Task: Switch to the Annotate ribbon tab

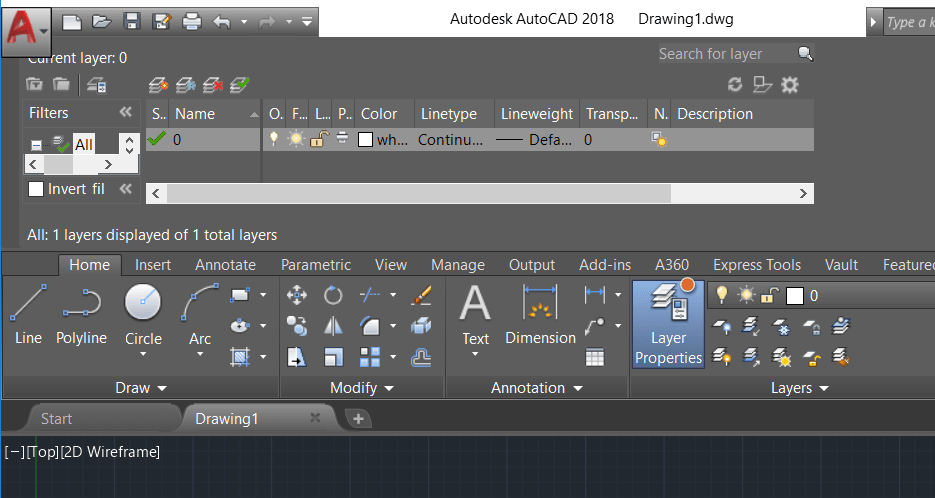Action: pos(225,265)
